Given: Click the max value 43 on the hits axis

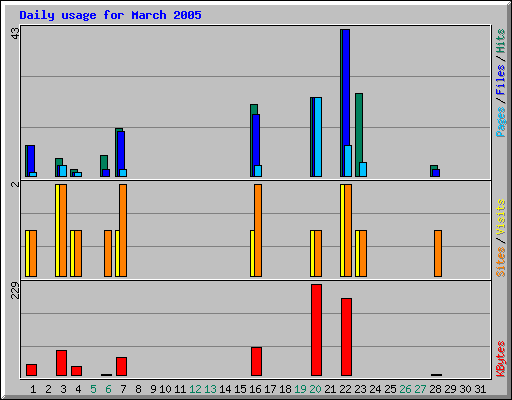Looking at the screenshot, I should pyautogui.click(x=15, y=33).
